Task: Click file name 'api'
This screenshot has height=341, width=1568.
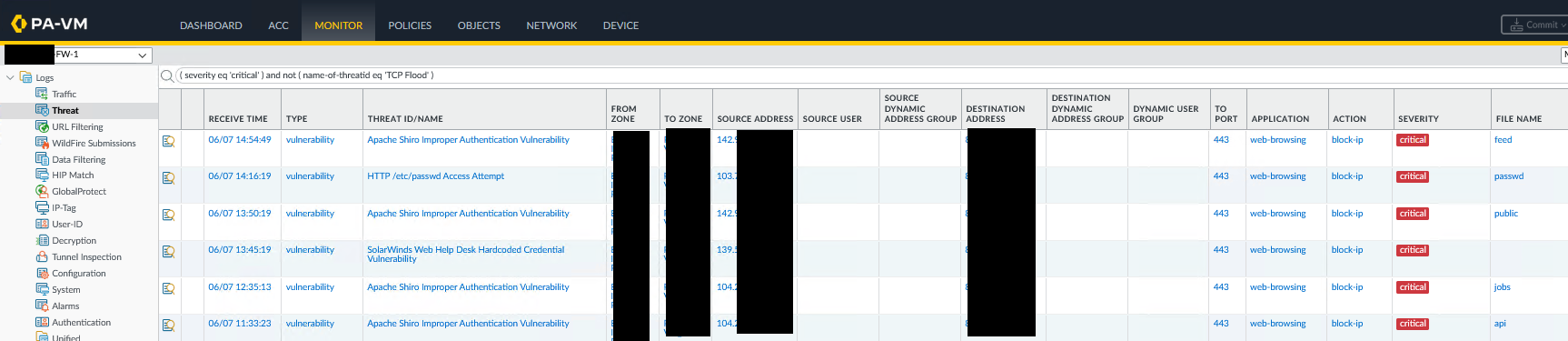Action: coord(1500,324)
